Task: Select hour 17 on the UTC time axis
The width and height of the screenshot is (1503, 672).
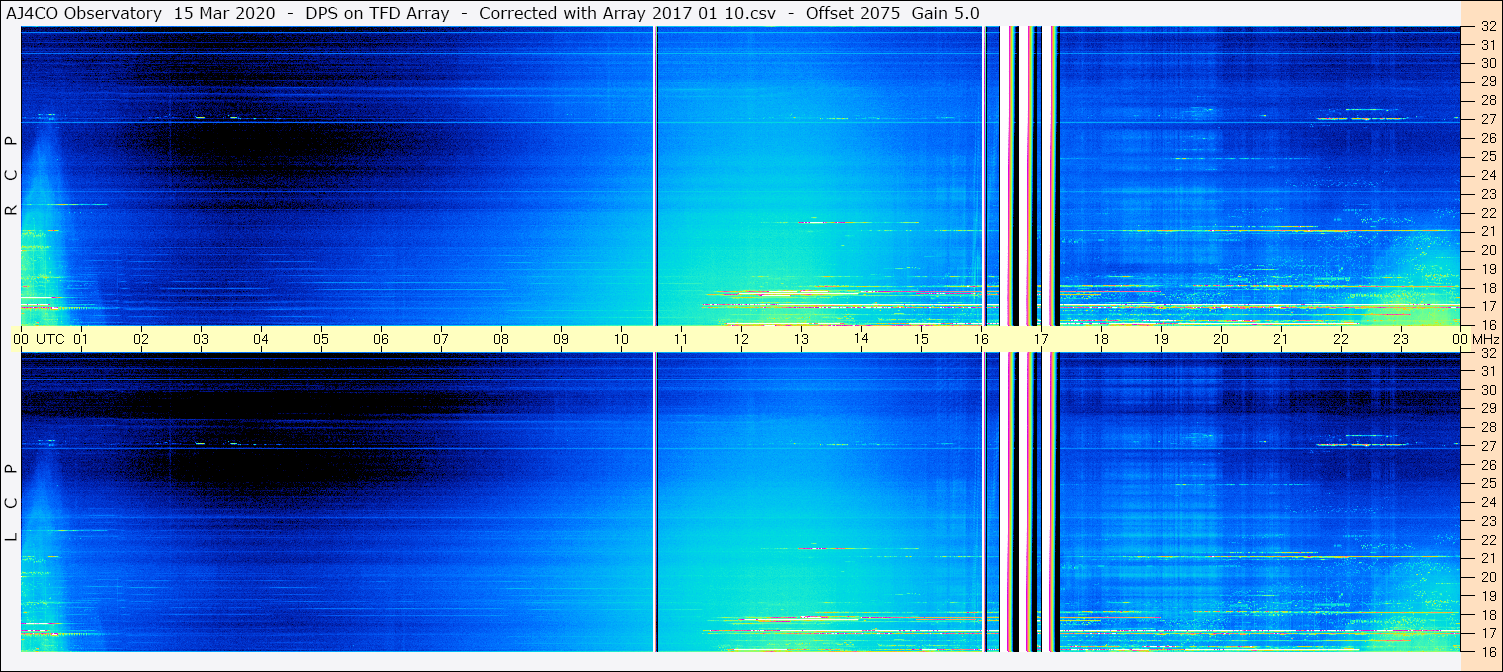Action: (1041, 339)
